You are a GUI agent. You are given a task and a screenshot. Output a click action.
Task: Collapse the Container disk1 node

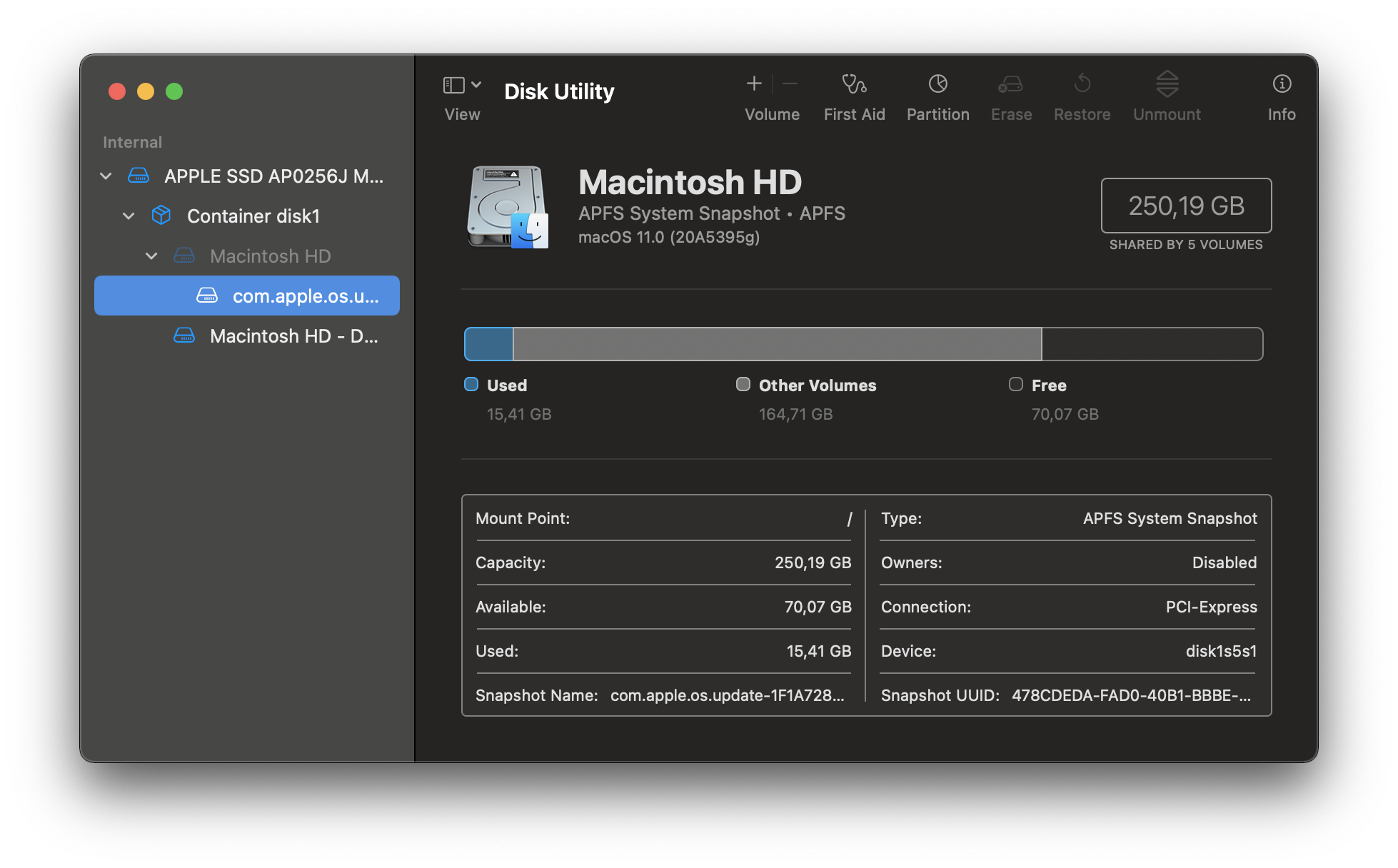click(129, 216)
